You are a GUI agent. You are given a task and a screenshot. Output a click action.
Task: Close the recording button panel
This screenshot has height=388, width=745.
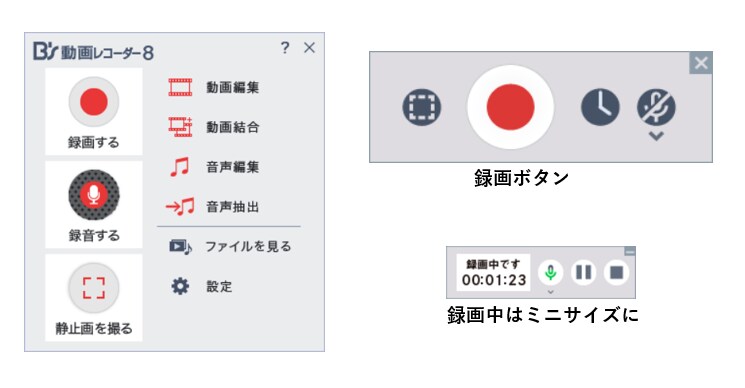click(701, 63)
